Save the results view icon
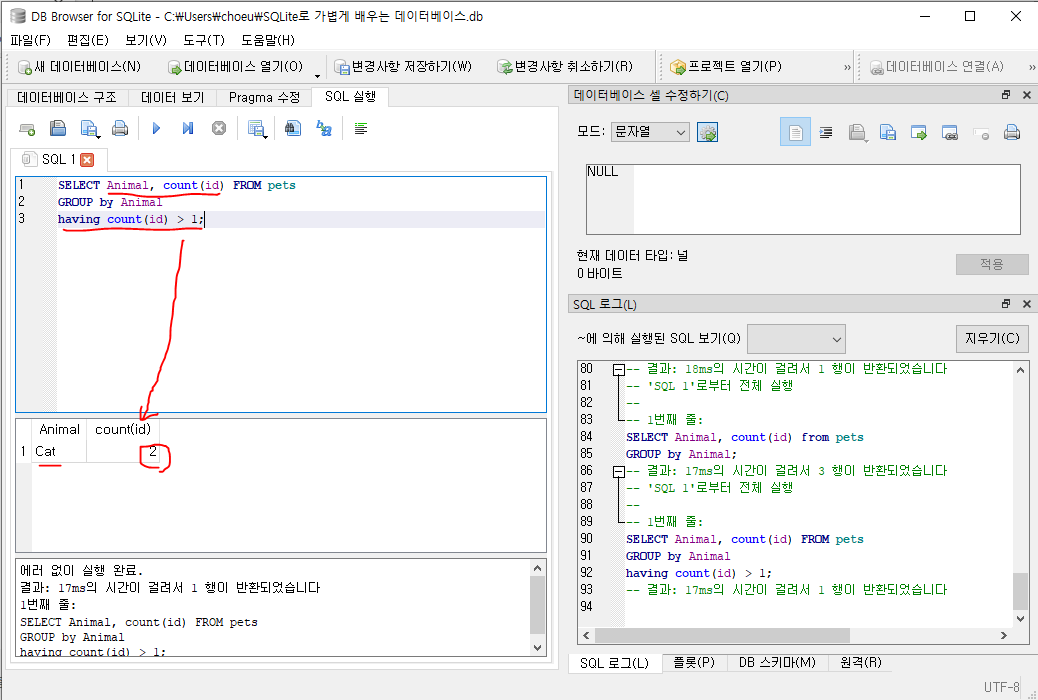This screenshot has width=1038, height=700. (257, 128)
